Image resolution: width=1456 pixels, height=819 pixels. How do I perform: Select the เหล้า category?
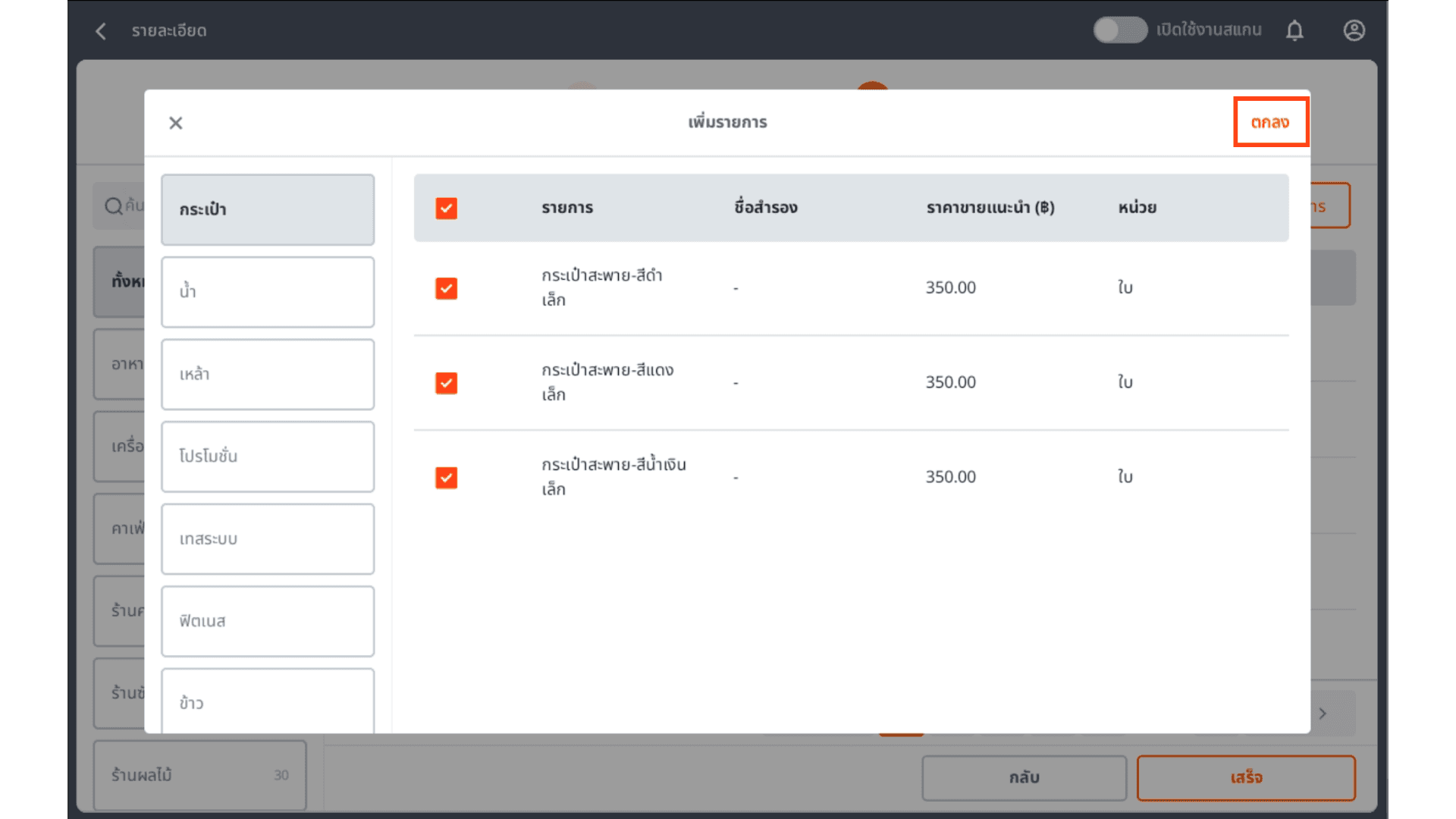[x=267, y=375]
